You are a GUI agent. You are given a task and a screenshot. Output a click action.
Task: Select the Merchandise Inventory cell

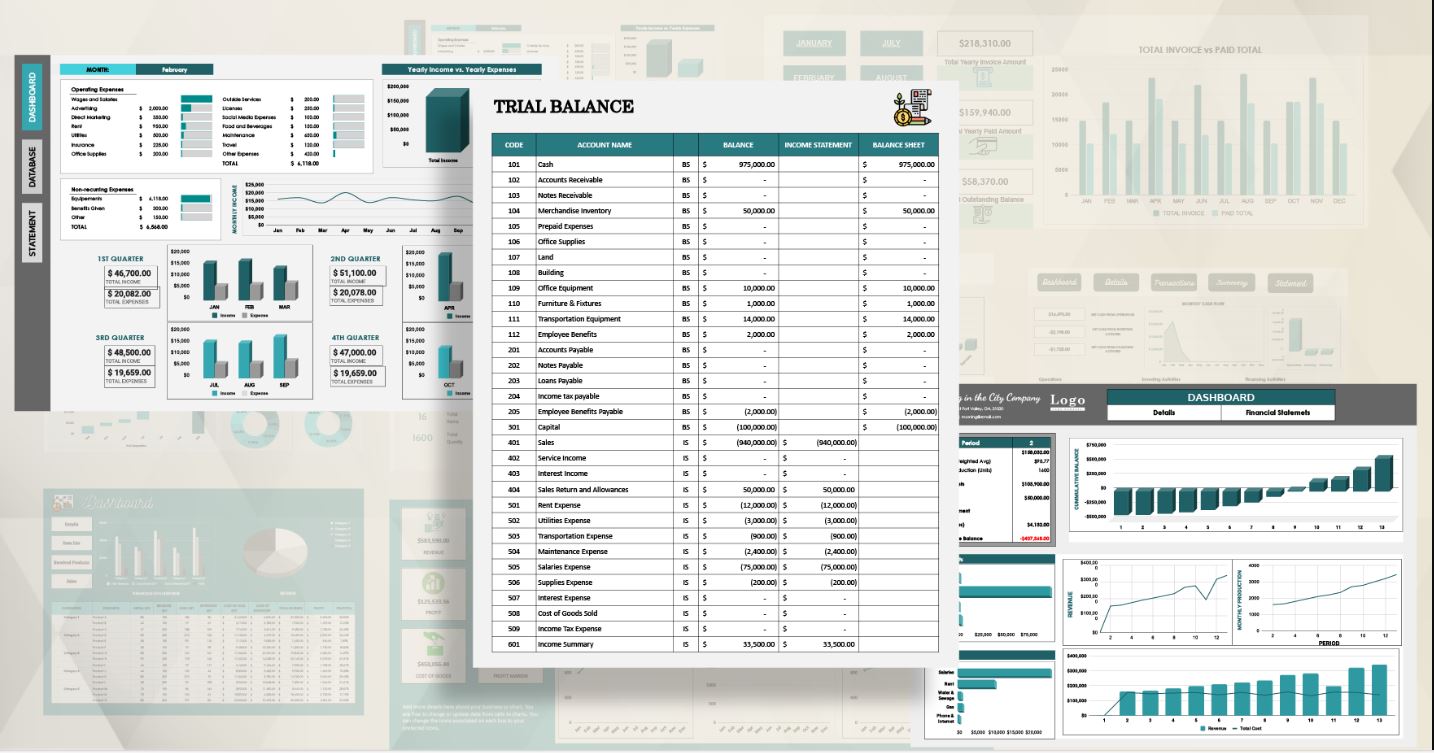point(604,211)
